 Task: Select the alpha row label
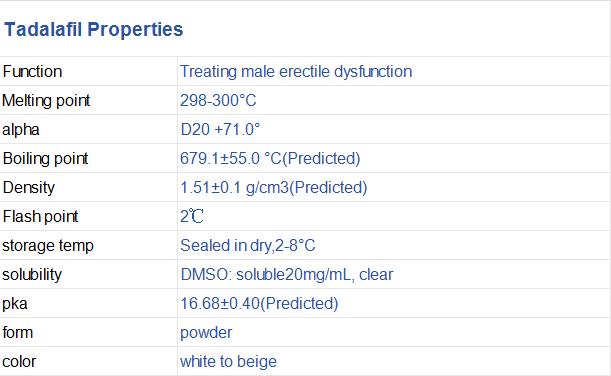(21, 130)
